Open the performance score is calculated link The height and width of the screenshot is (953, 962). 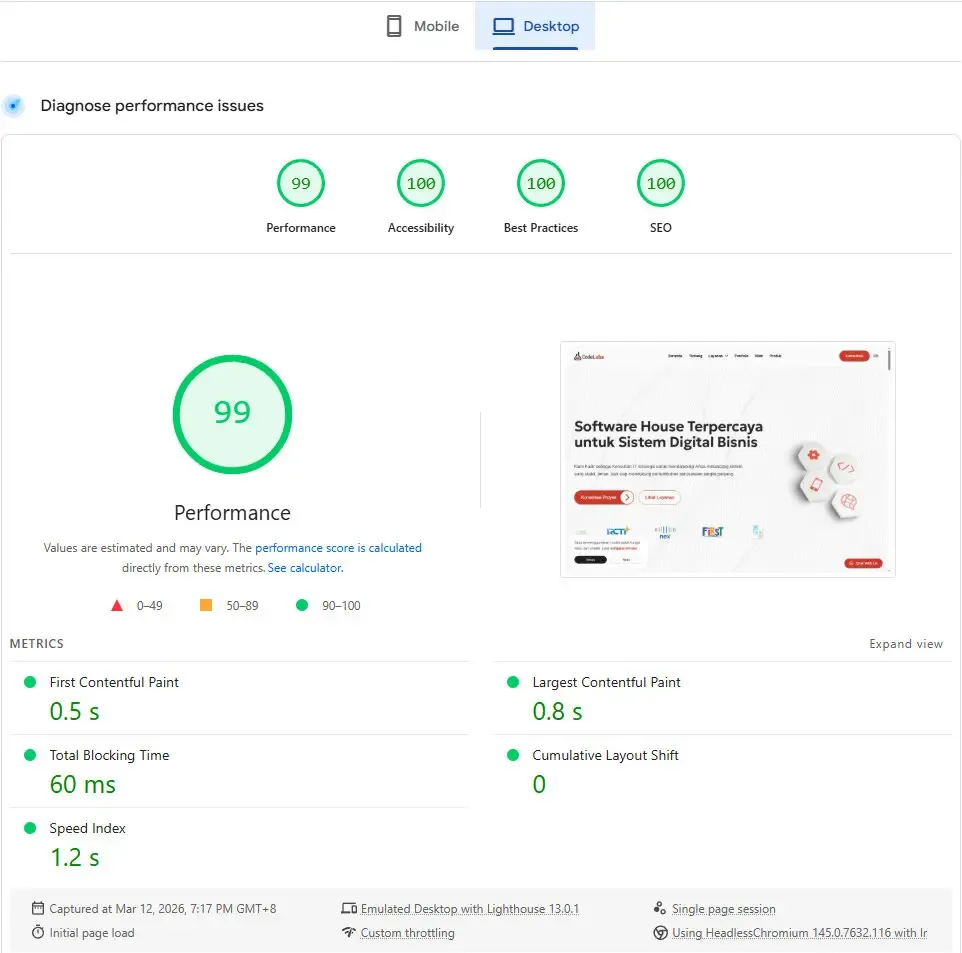click(338, 547)
